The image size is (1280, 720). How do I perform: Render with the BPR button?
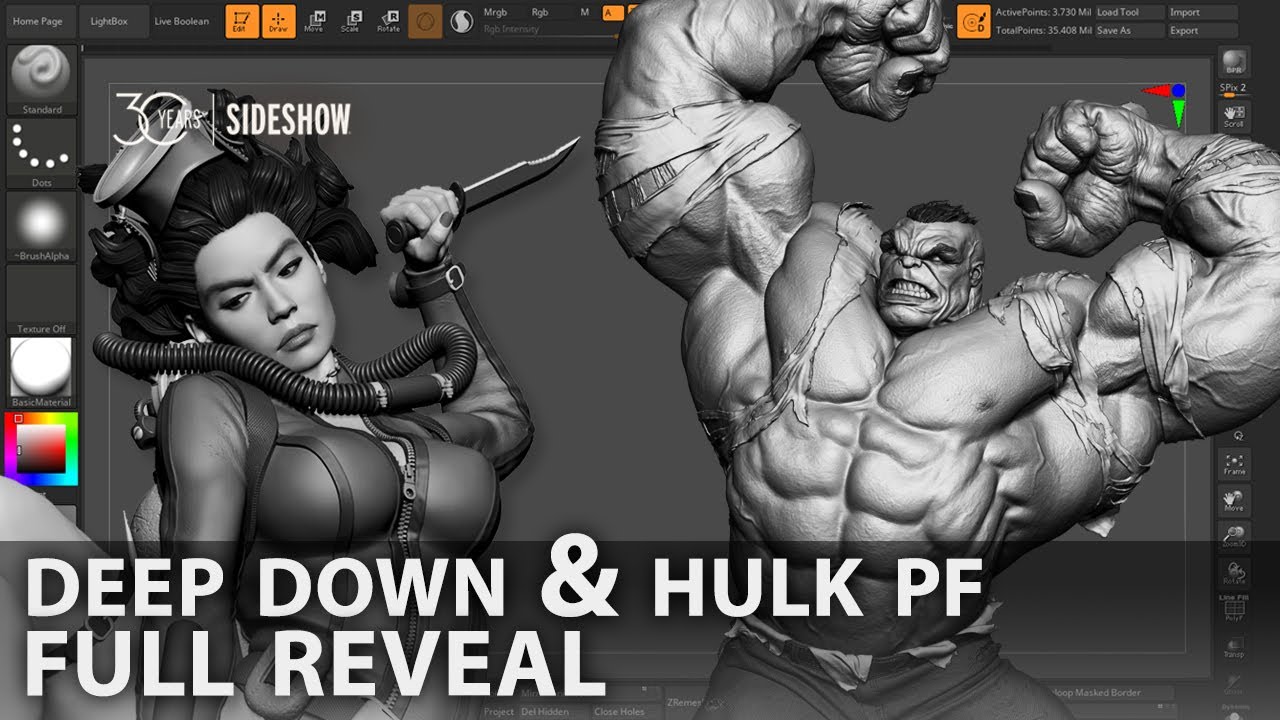[1234, 62]
